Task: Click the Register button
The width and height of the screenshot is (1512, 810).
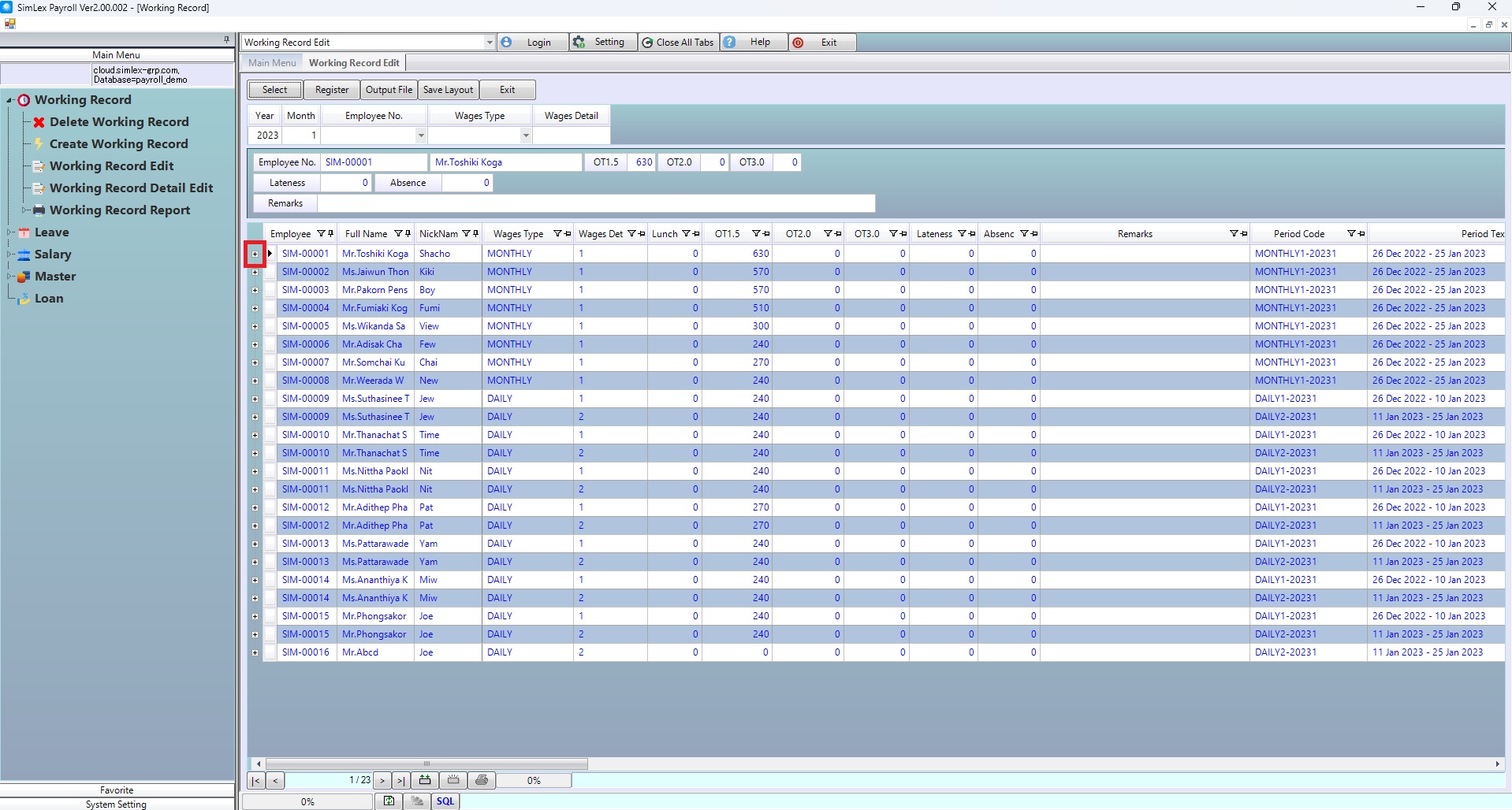Action: coord(331,90)
